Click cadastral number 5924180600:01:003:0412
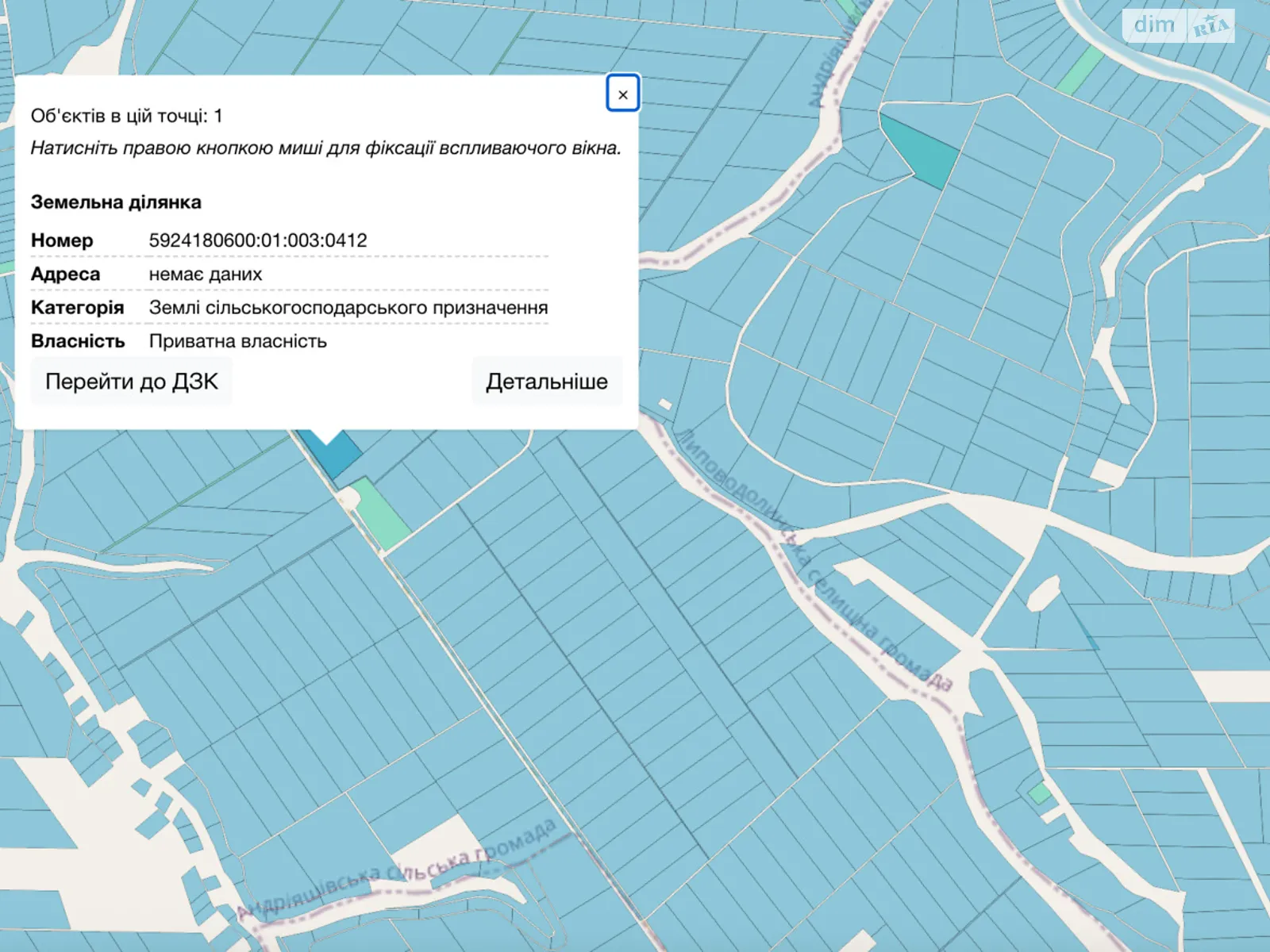Image resolution: width=1270 pixels, height=952 pixels. pos(258,240)
